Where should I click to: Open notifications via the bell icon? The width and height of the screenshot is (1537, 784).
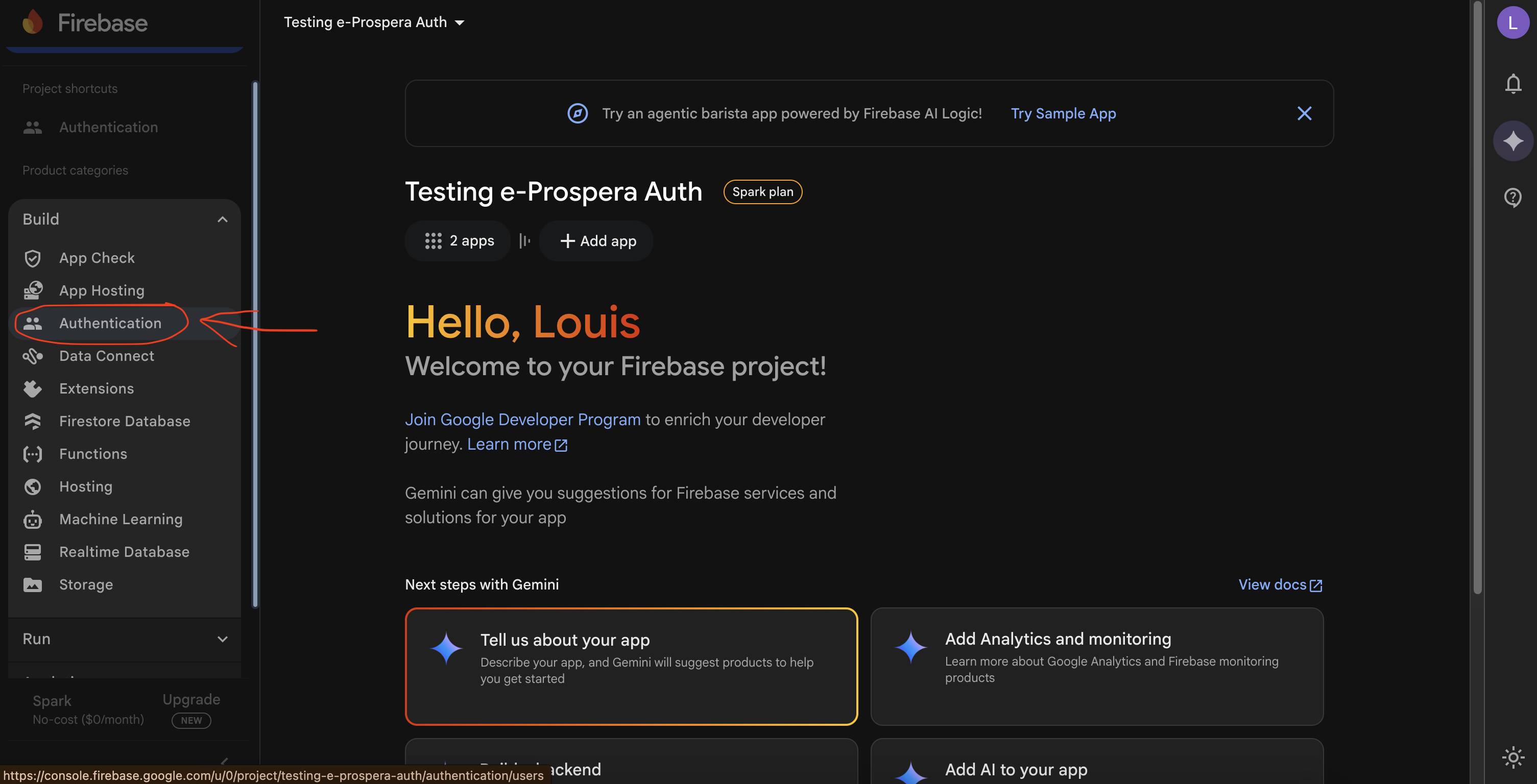click(x=1512, y=84)
